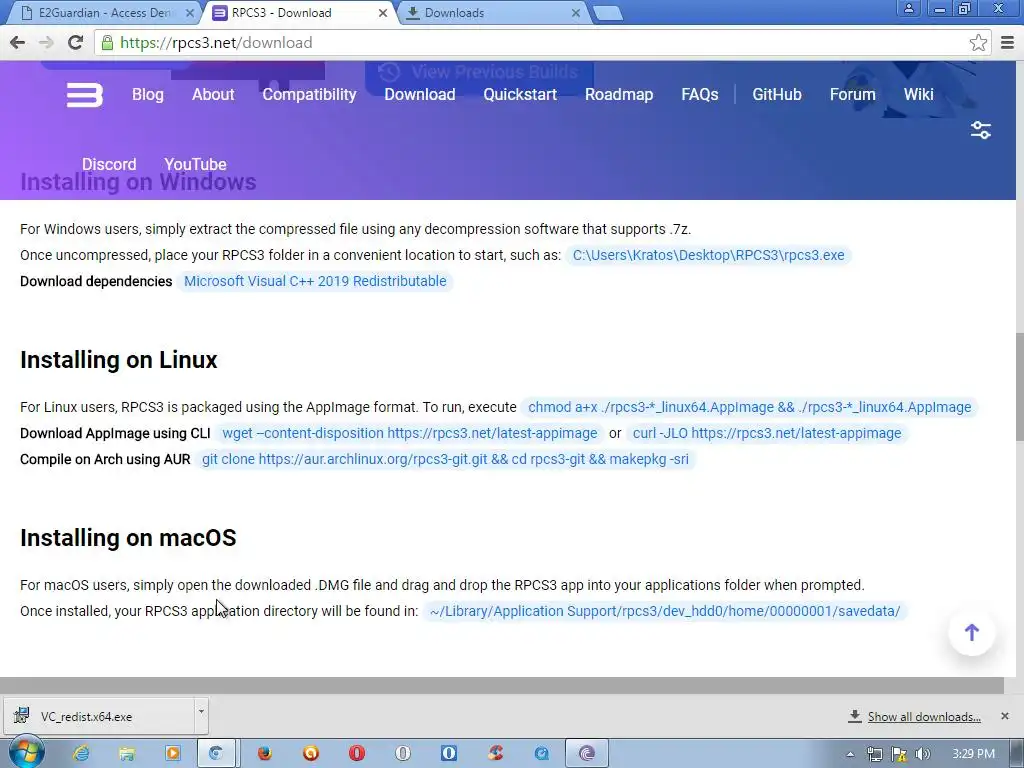
Task: Open the Blog menu item
Action: (148, 95)
